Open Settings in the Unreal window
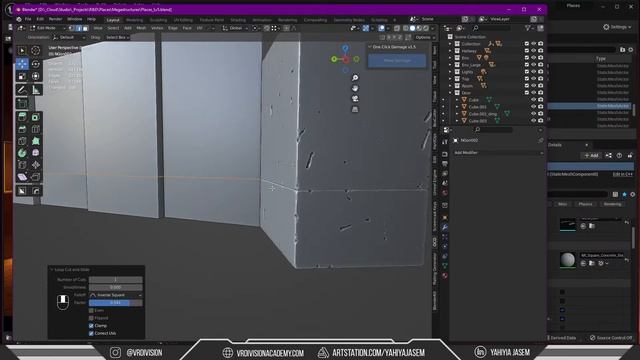The height and width of the screenshot is (360, 640). point(617,27)
